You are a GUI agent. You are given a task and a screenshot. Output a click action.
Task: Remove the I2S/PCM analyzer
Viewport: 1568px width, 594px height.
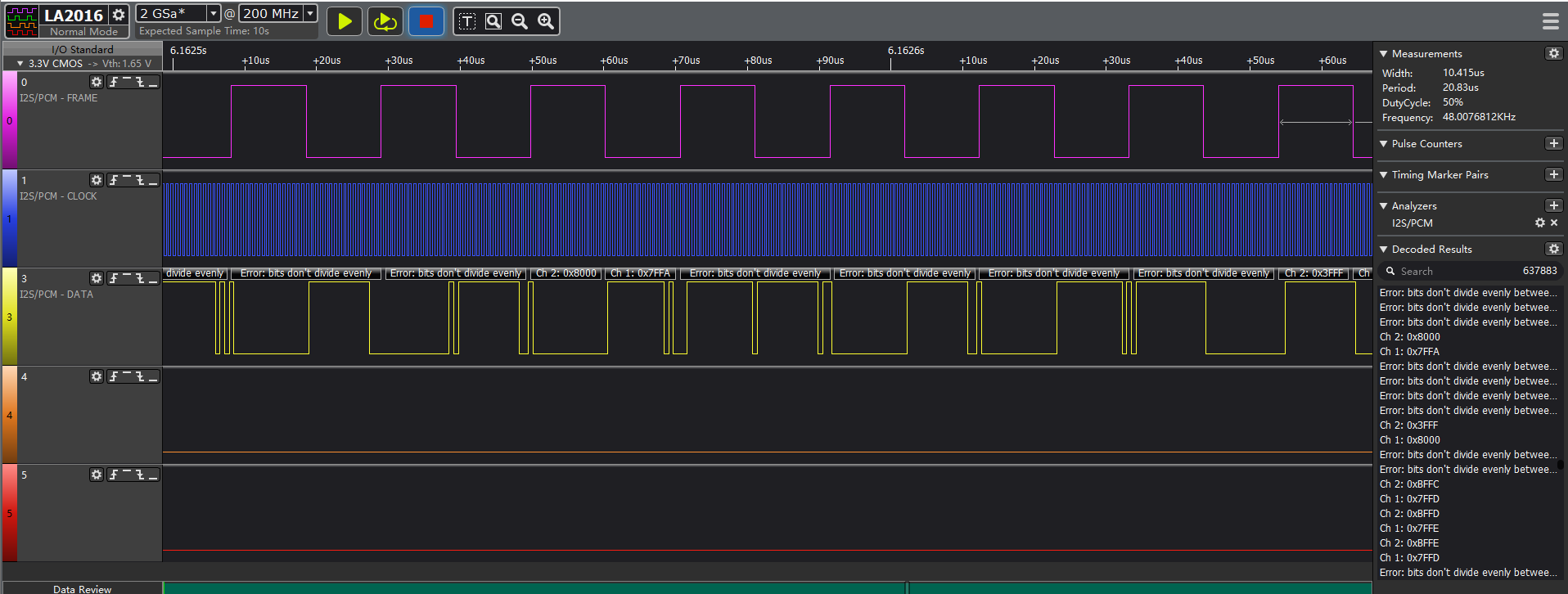click(x=1554, y=223)
